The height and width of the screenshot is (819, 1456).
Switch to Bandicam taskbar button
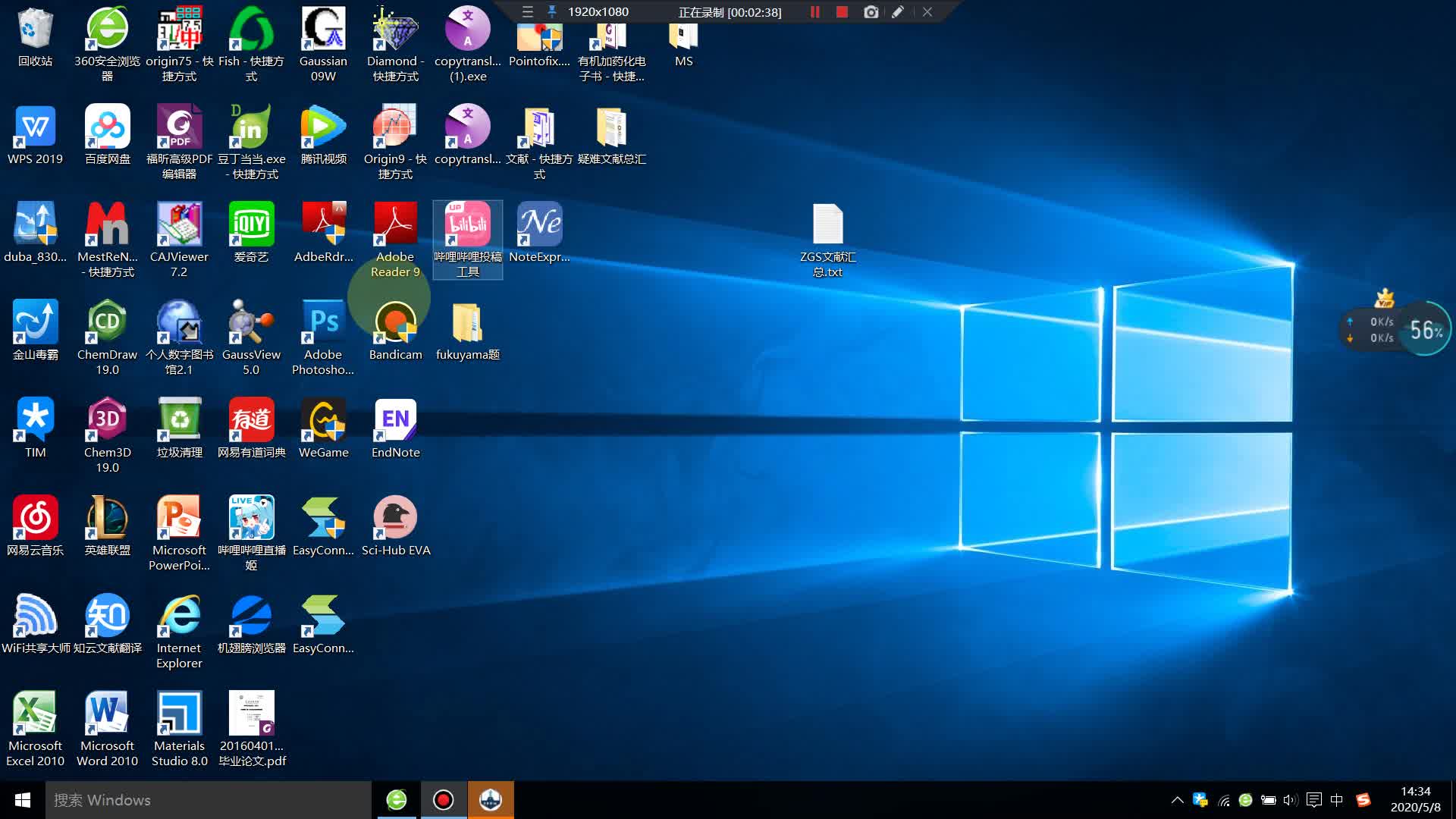(x=444, y=800)
